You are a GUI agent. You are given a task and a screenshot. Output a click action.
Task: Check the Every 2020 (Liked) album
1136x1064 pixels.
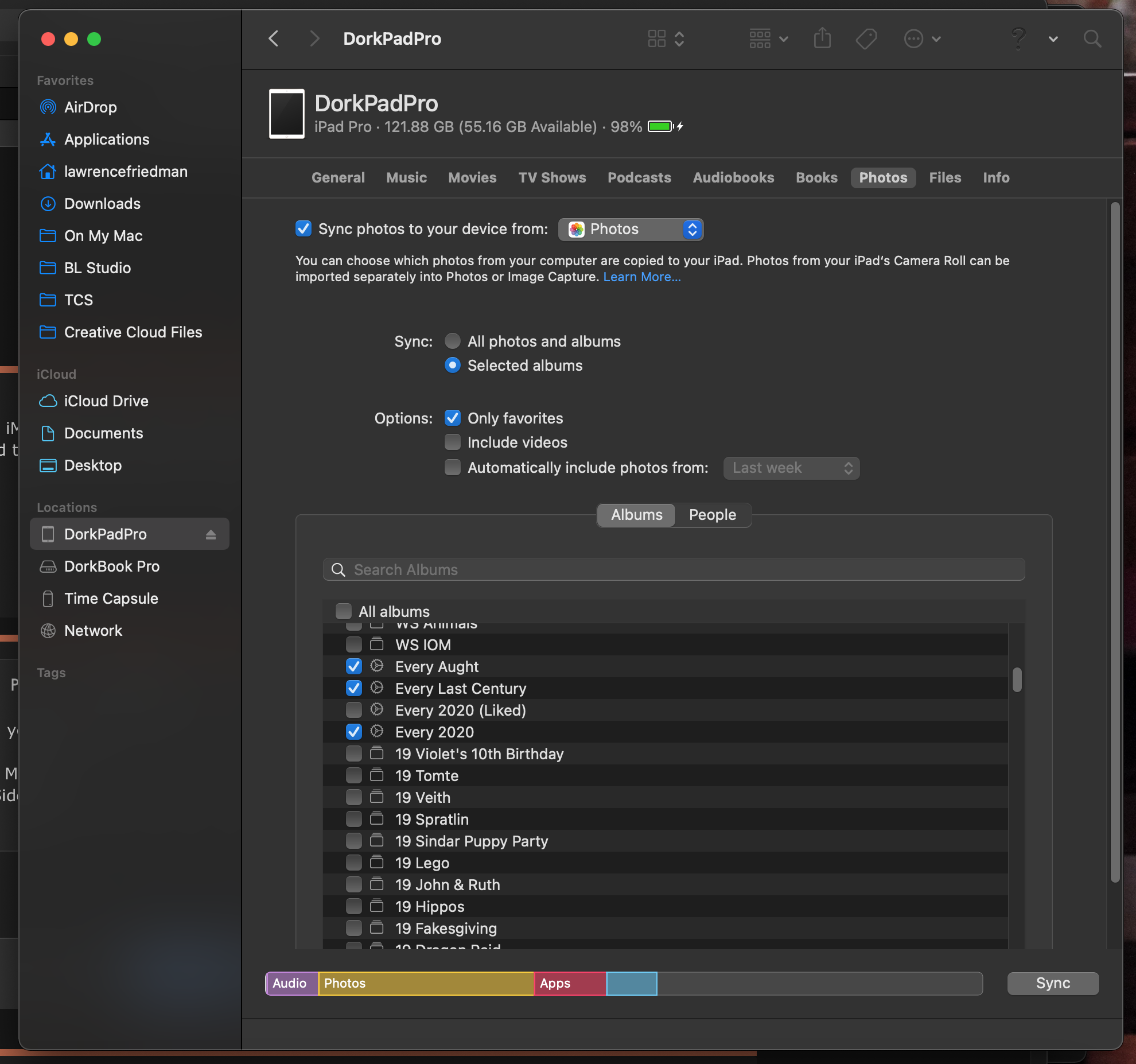[x=354, y=710]
